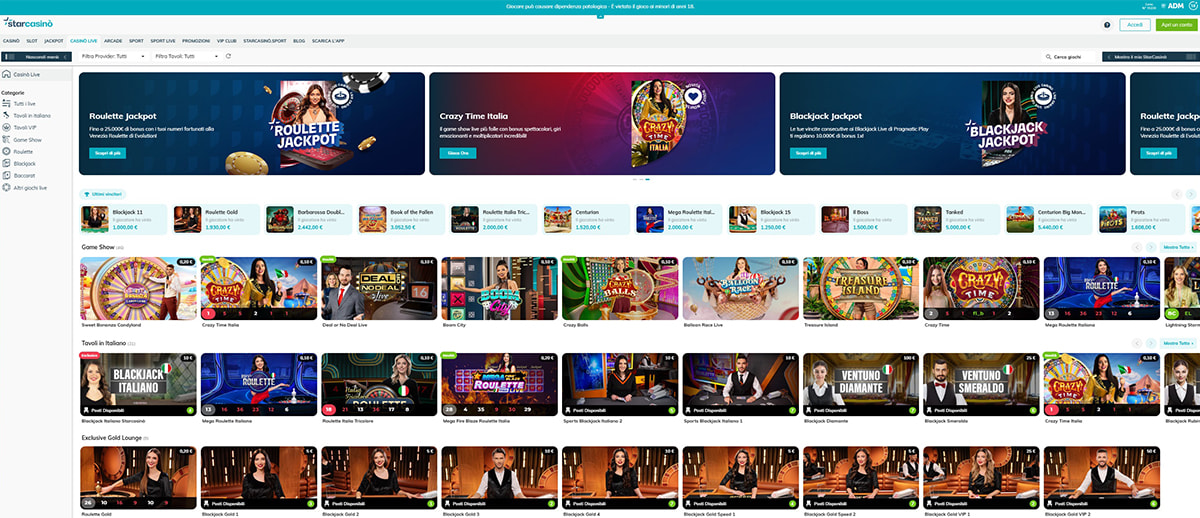Open the CASINÒ menu item
Viewport: 1200px width, 518px height.
[11, 41]
